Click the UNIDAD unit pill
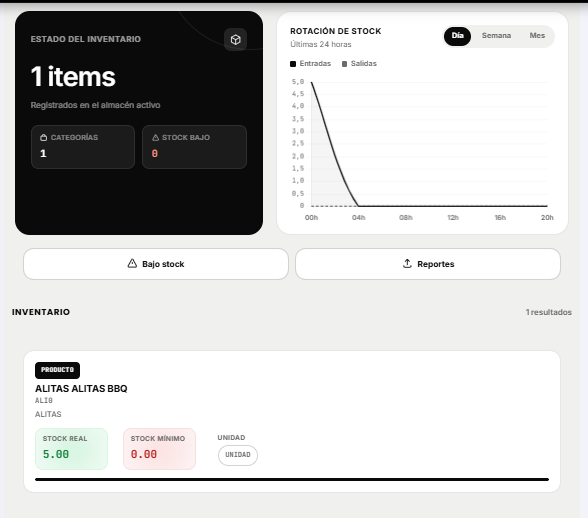The image size is (588, 518). pyautogui.click(x=238, y=455)
